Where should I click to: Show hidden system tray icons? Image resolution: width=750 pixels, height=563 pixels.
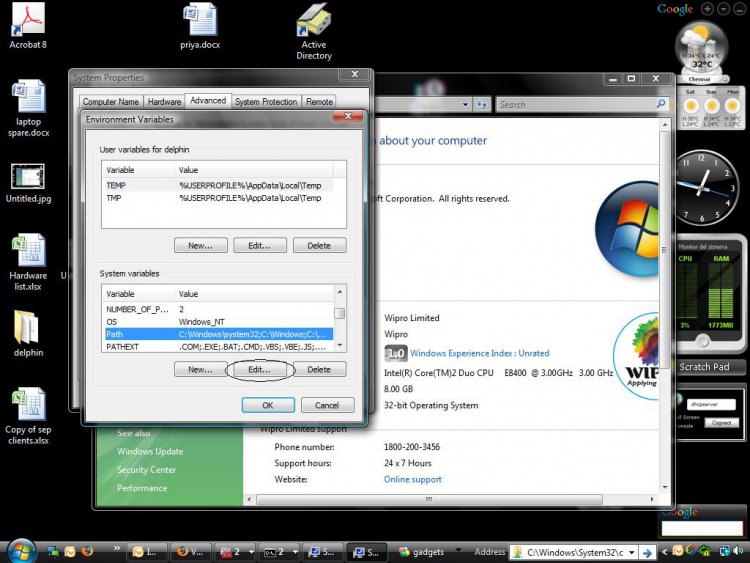tap(664, 552)
